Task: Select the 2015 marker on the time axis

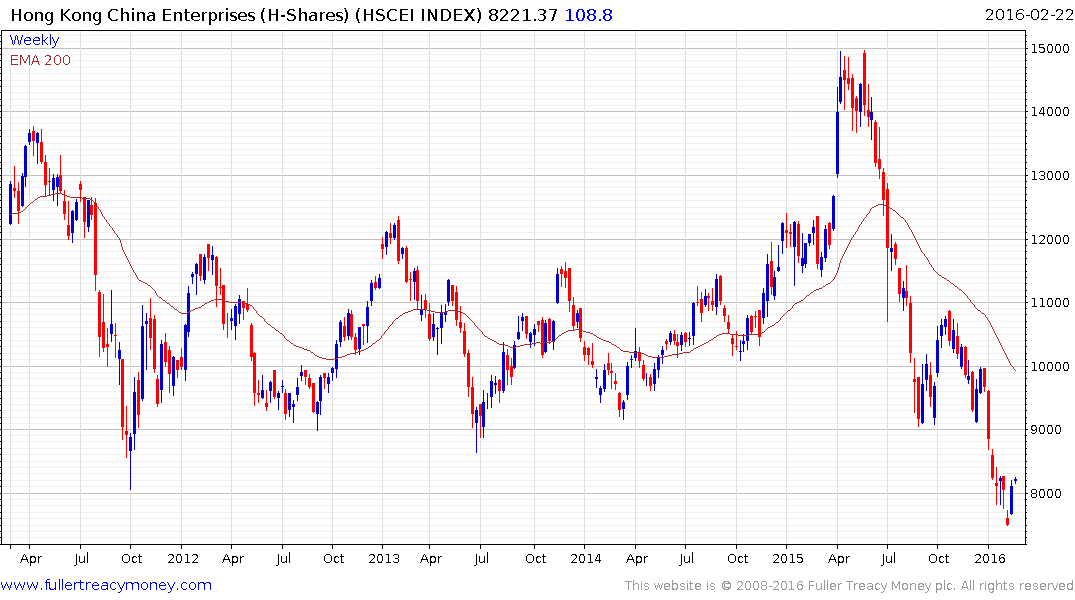Action: [x=787, y=558]
